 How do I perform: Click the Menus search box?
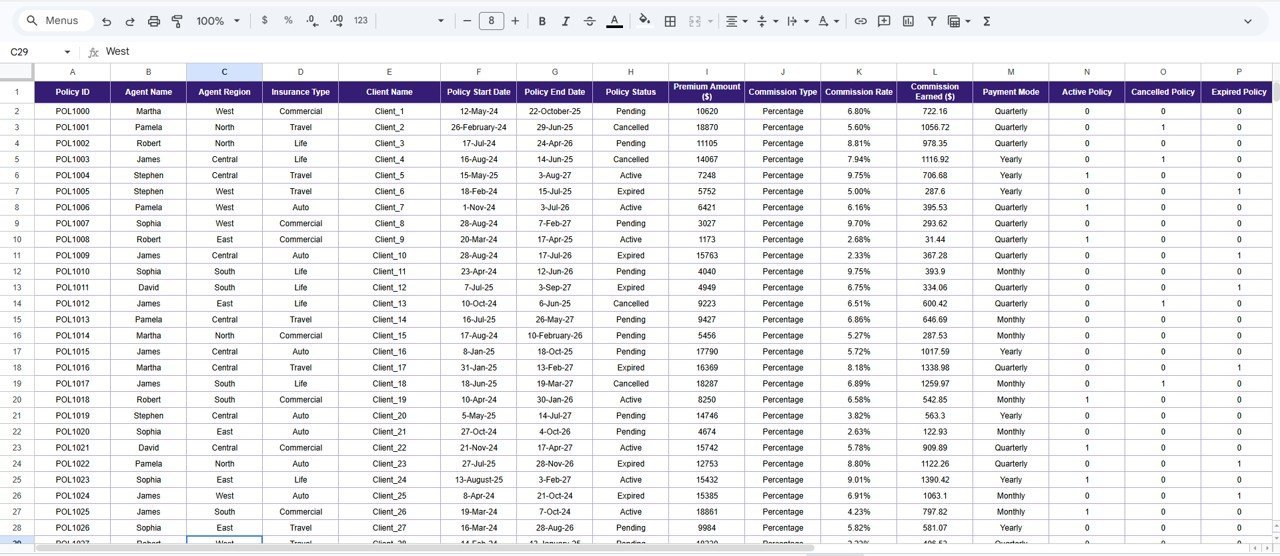[56, 21]
